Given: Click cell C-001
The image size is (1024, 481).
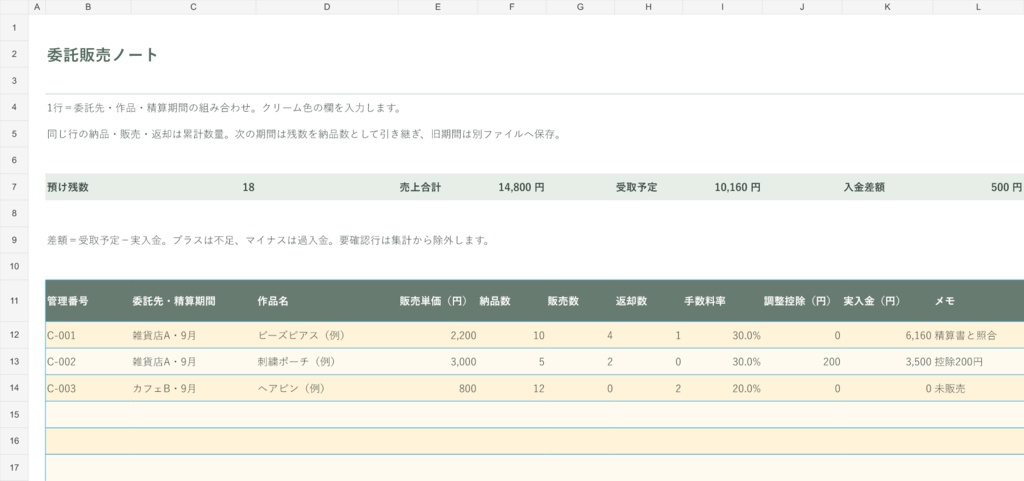Looking at the screenshot, I should (88, 335).
